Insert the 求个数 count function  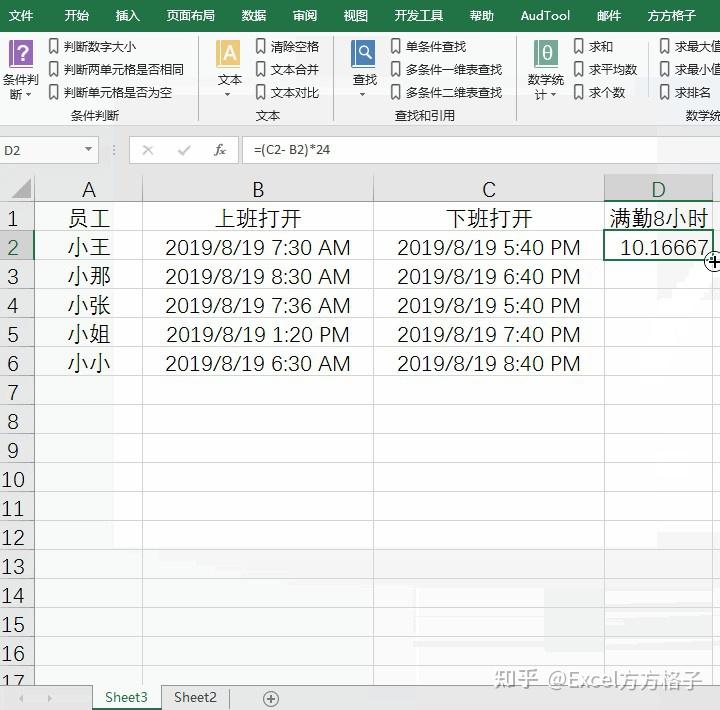pos(600,92)
